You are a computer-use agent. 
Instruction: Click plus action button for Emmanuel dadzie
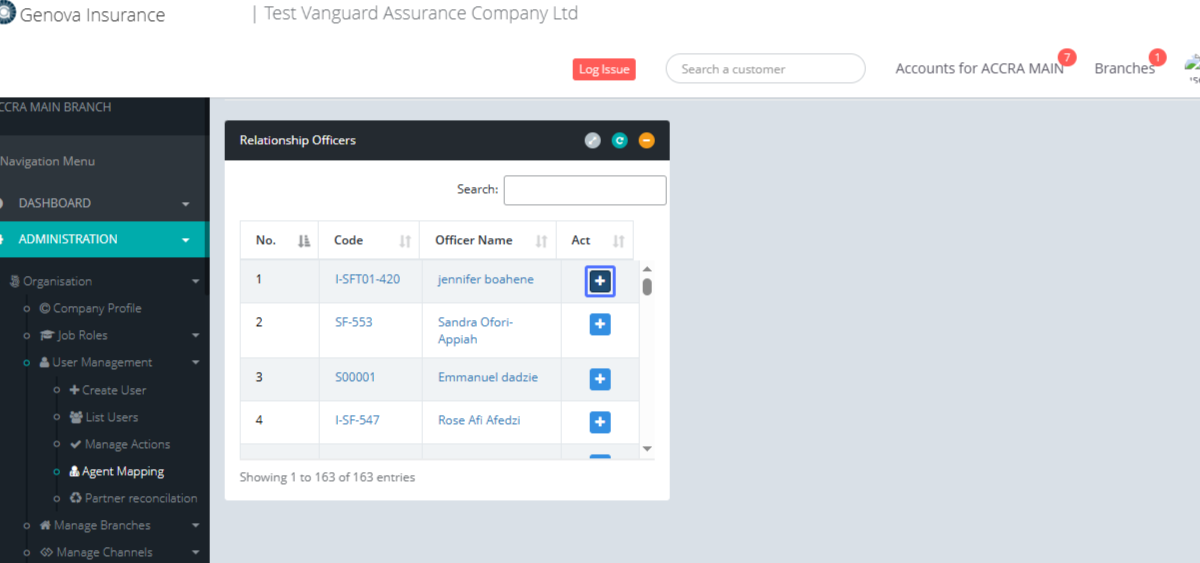[x=600, y=379]
